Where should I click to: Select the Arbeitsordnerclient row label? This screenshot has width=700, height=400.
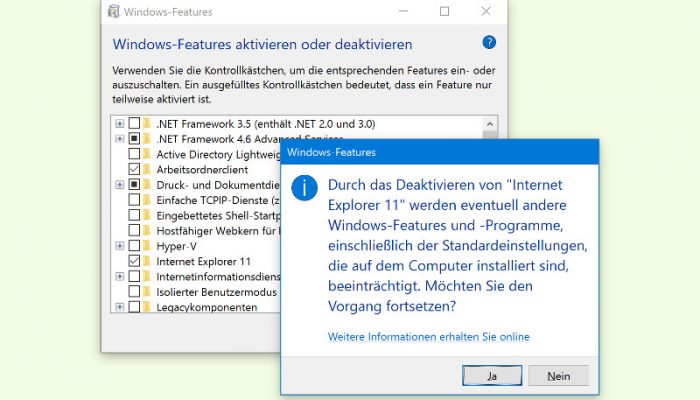pyautogui.click(x=202, y=170)
